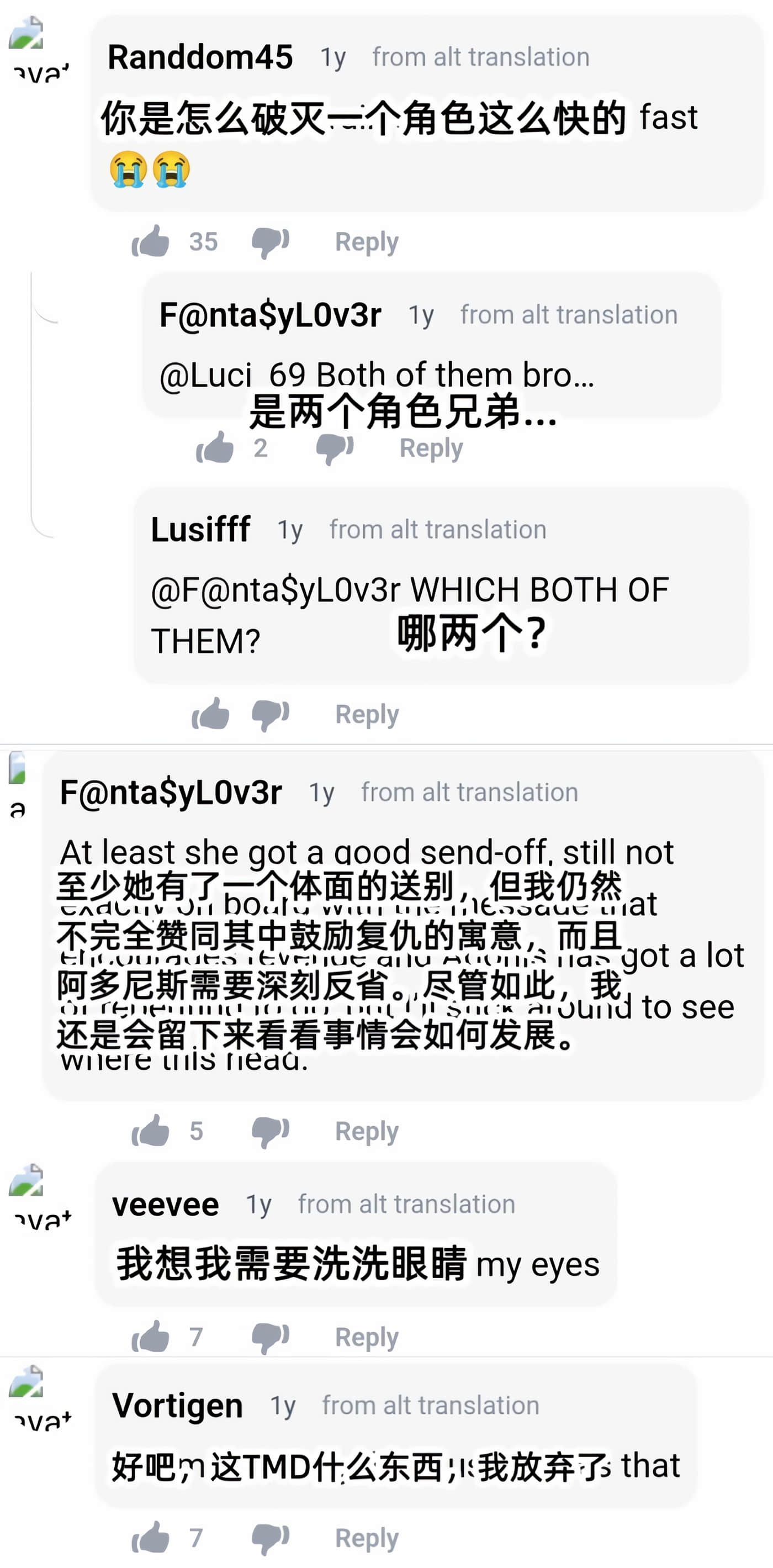Like Vortigen's comment
Image resolution: width=773 pixels, height=1568 pixels.
[x=150, y=1538]
